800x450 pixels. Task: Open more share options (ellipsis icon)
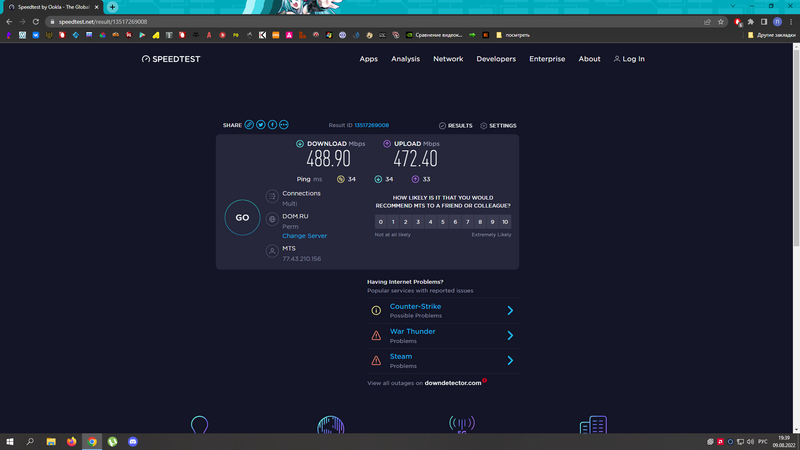[284, 125]
